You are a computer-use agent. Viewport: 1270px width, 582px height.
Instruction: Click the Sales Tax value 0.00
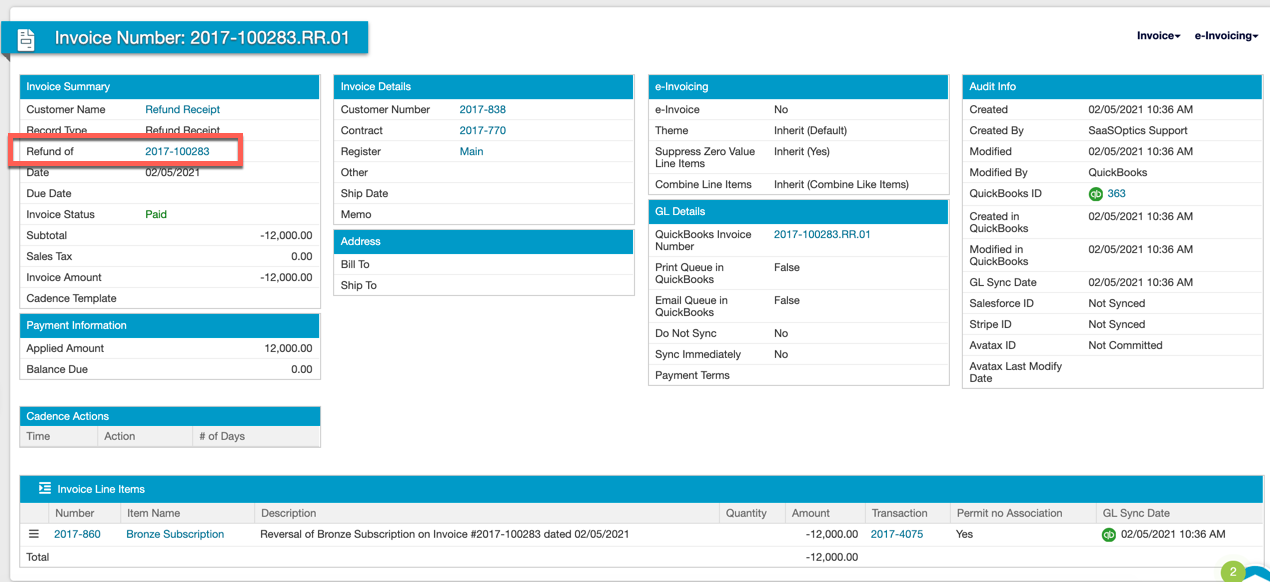click(x=301, y=257)
